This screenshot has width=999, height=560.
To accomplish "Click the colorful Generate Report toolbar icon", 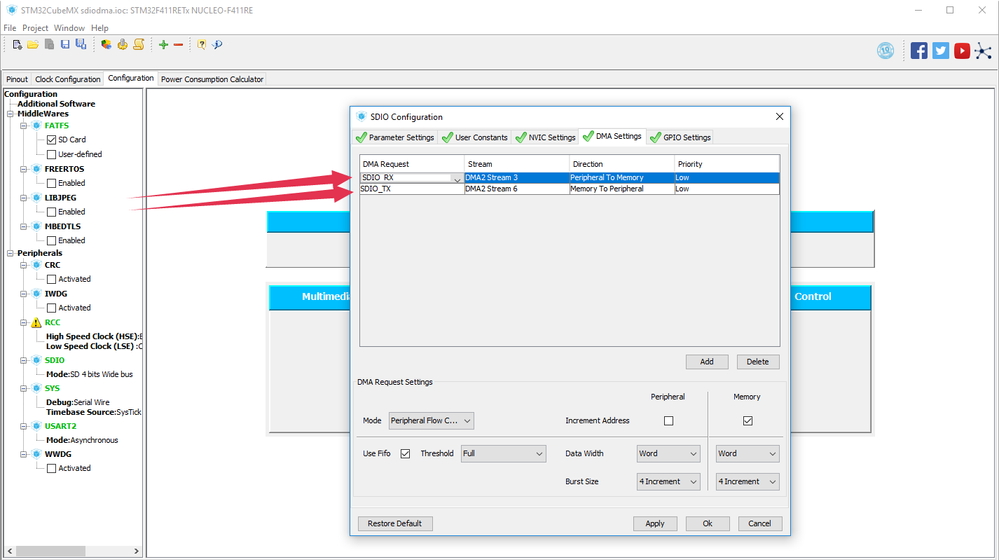I will 106,45.
